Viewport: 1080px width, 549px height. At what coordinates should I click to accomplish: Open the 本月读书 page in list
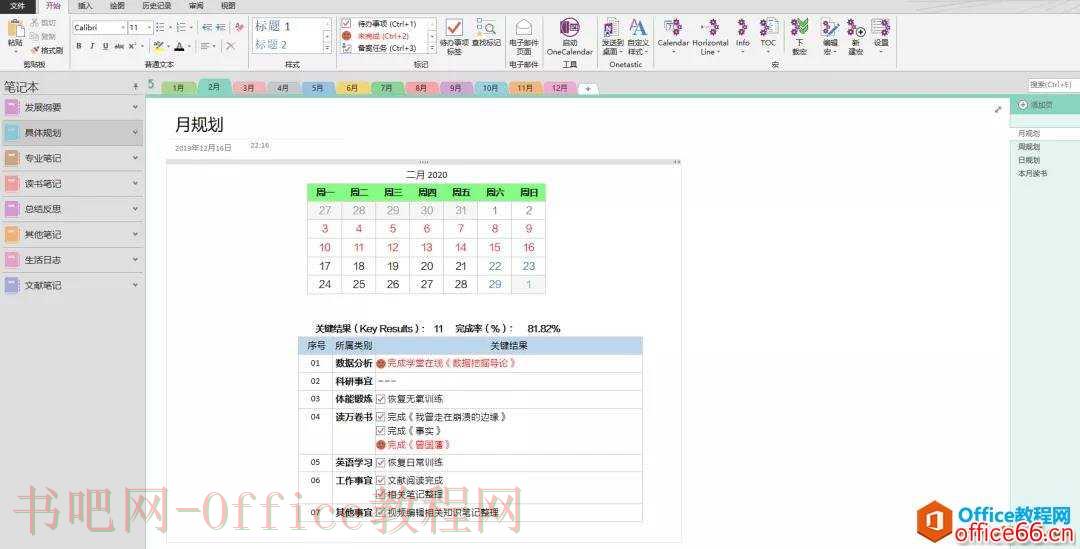[1032, 174]
